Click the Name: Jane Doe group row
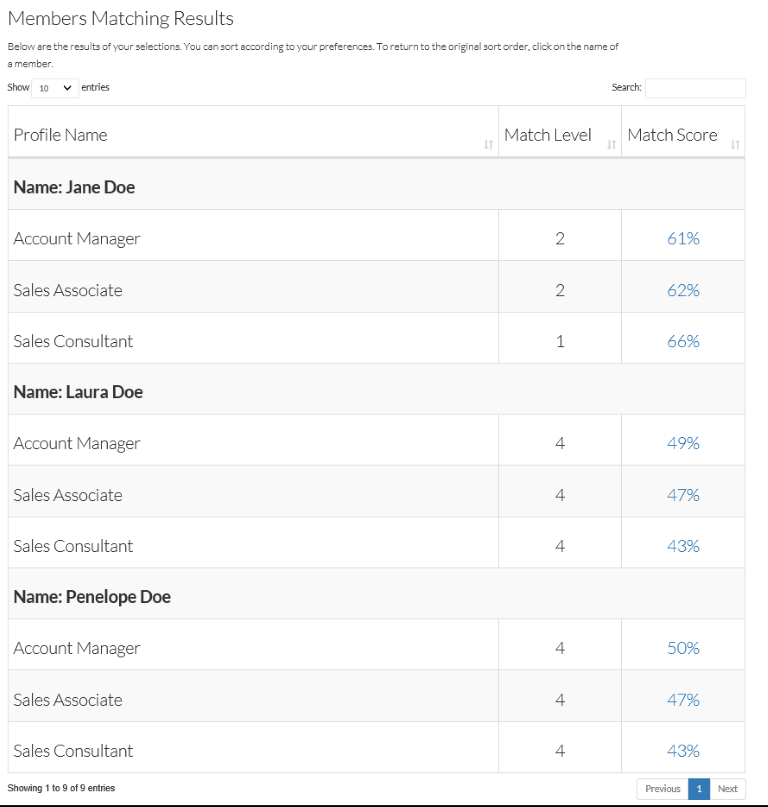This screenshot has height=807, width=768. (x=376, y=187)
